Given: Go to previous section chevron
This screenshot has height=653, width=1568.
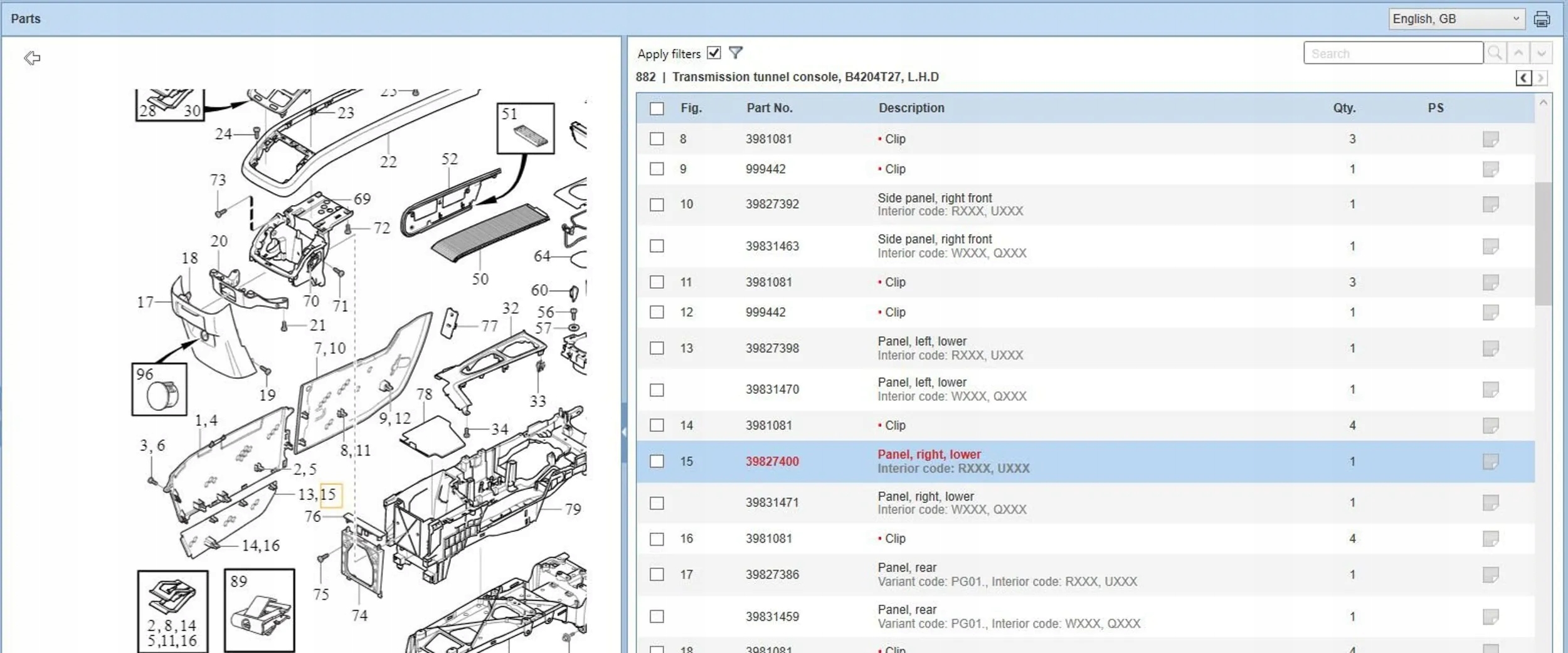Looking at the screenshot, I should [x=1523, y=78].
